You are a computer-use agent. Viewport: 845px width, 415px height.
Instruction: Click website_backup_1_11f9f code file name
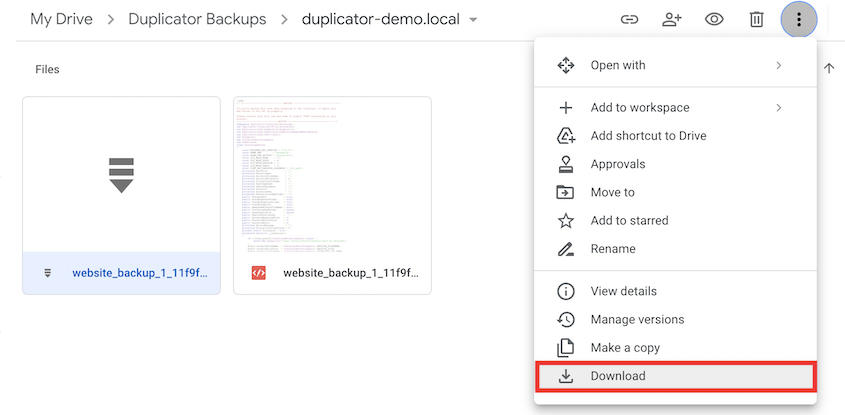pyautogui.click(x=351, y=273)
